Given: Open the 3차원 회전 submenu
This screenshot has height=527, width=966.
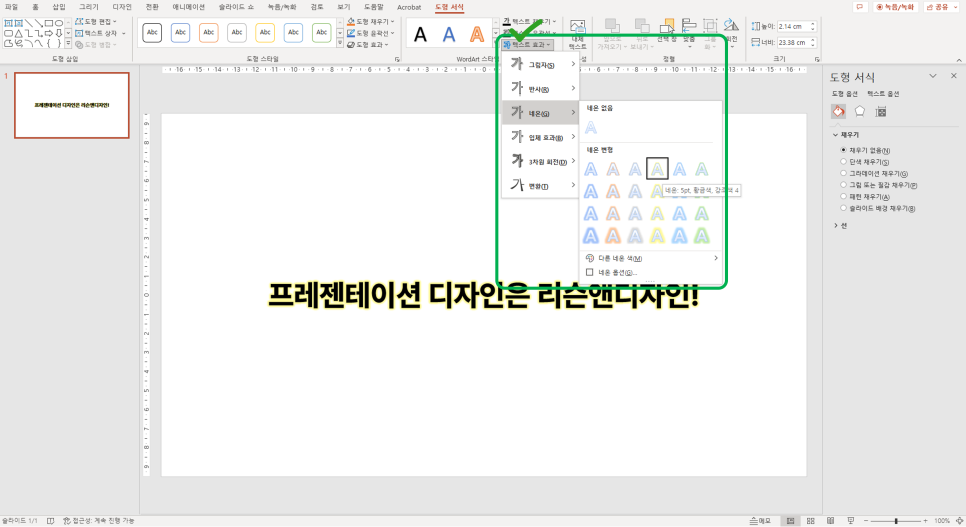Looking at the screenshot, I should (540, 161).
